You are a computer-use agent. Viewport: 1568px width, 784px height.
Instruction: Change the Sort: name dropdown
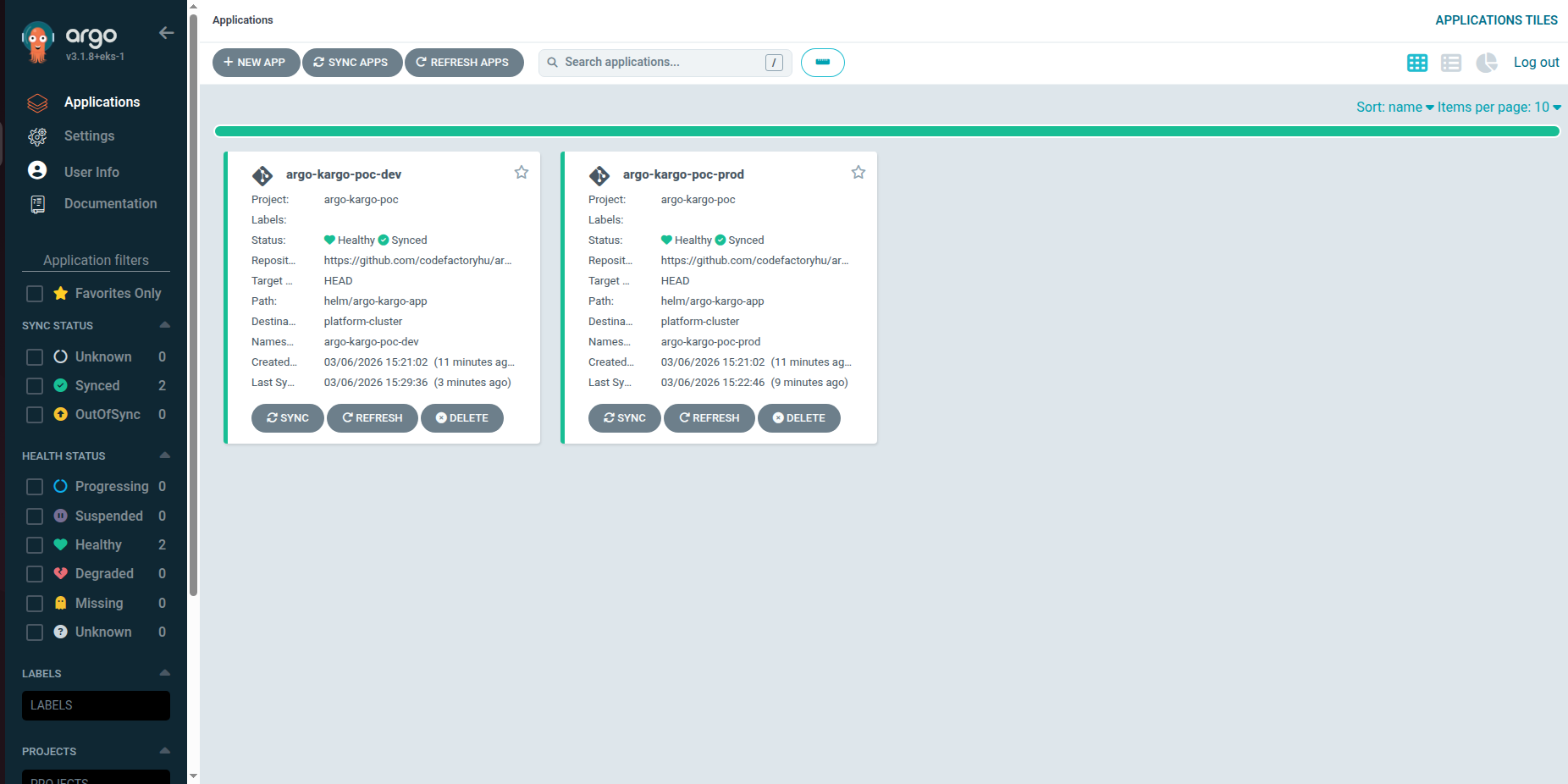pos(1394,107)
